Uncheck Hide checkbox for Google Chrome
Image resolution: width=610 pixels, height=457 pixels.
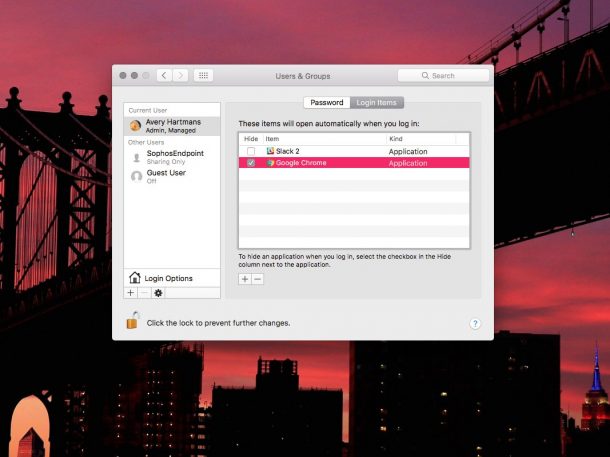click(x=251, y=162)
